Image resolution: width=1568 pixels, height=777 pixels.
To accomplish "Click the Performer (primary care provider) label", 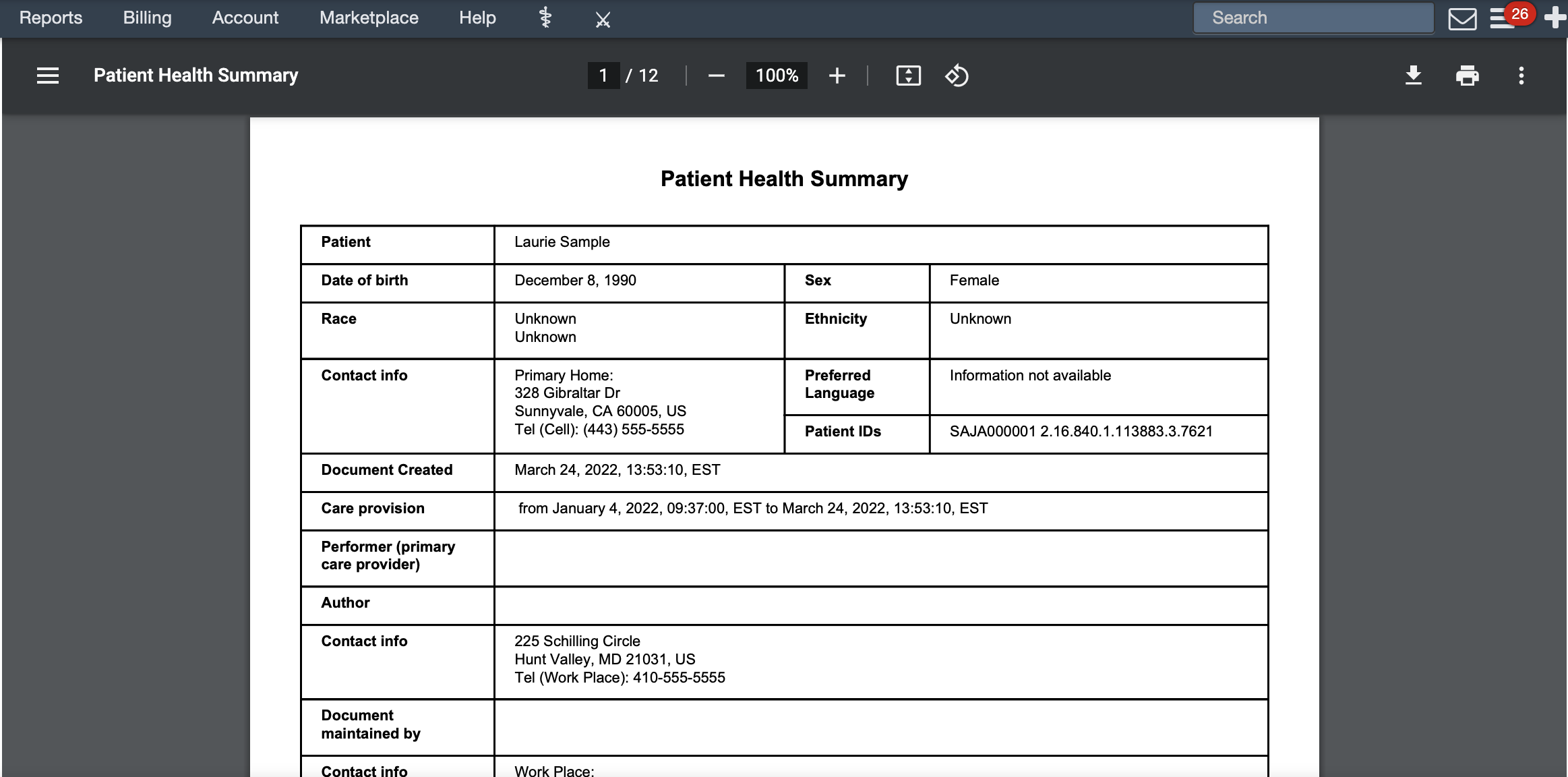I will pyautogui.click(x=388, y=556).
